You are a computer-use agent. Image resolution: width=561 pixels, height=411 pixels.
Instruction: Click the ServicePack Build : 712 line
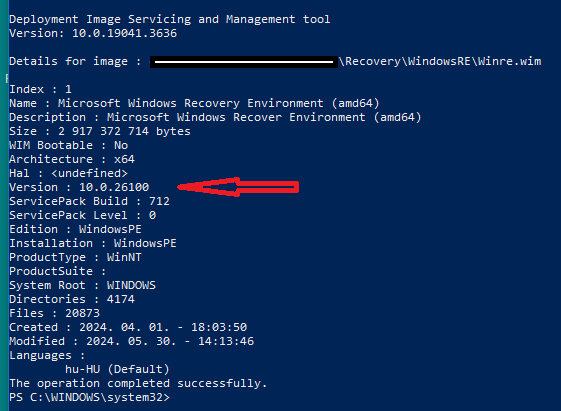click(x=89, y=201)
